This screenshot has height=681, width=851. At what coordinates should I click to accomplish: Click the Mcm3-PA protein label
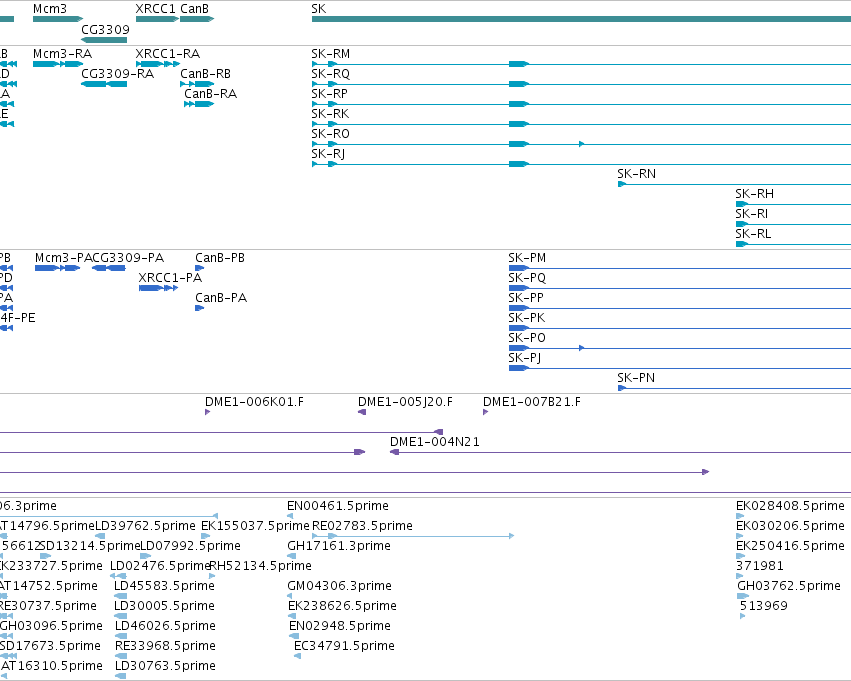pyautogui.click(x=63, y=258)
